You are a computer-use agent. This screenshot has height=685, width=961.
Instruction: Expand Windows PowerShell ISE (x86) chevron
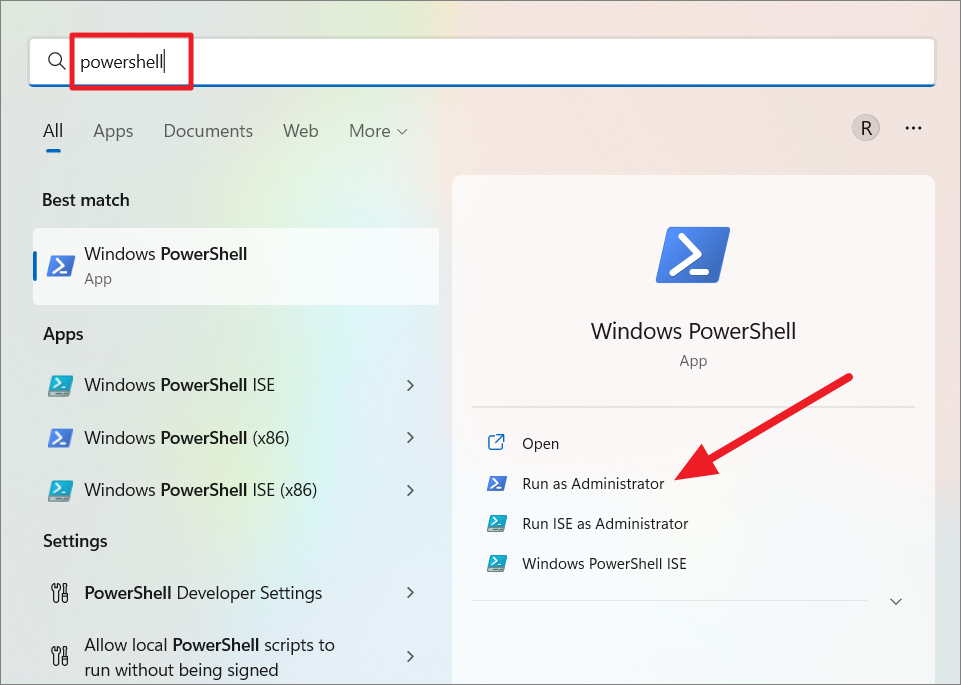[x=411, y=490]
